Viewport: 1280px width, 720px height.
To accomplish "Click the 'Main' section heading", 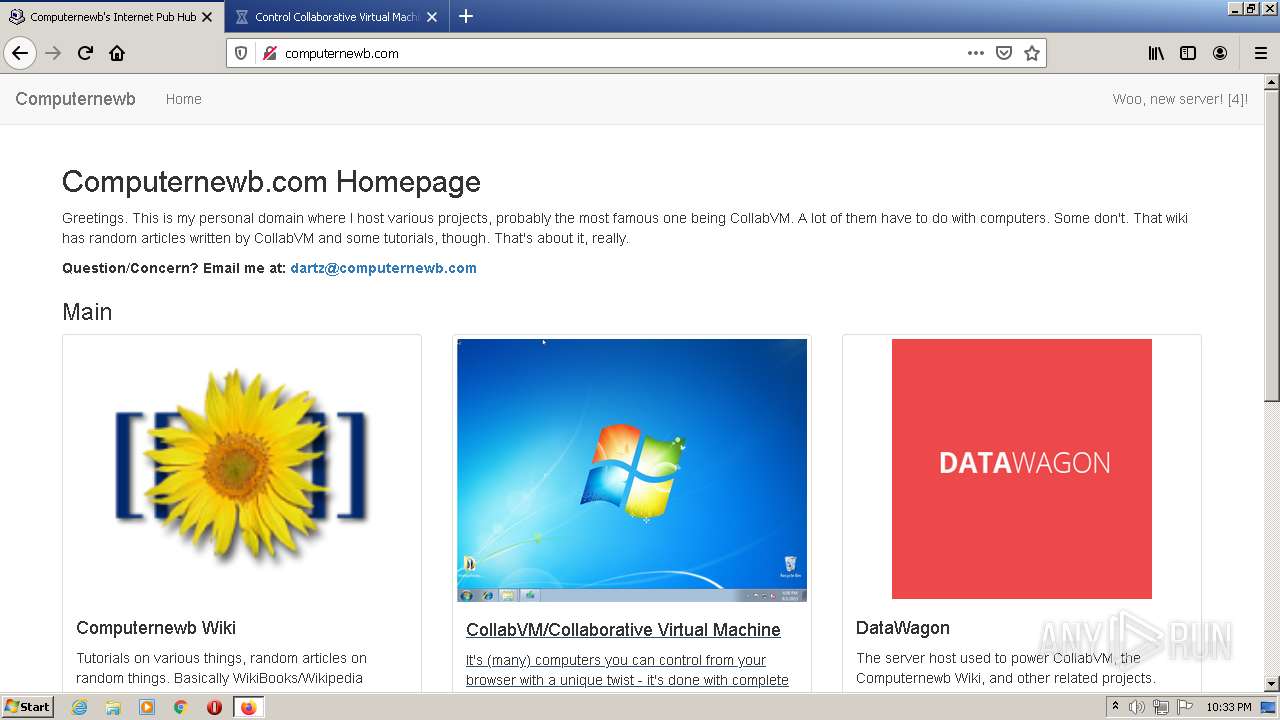I will (87, 312).
